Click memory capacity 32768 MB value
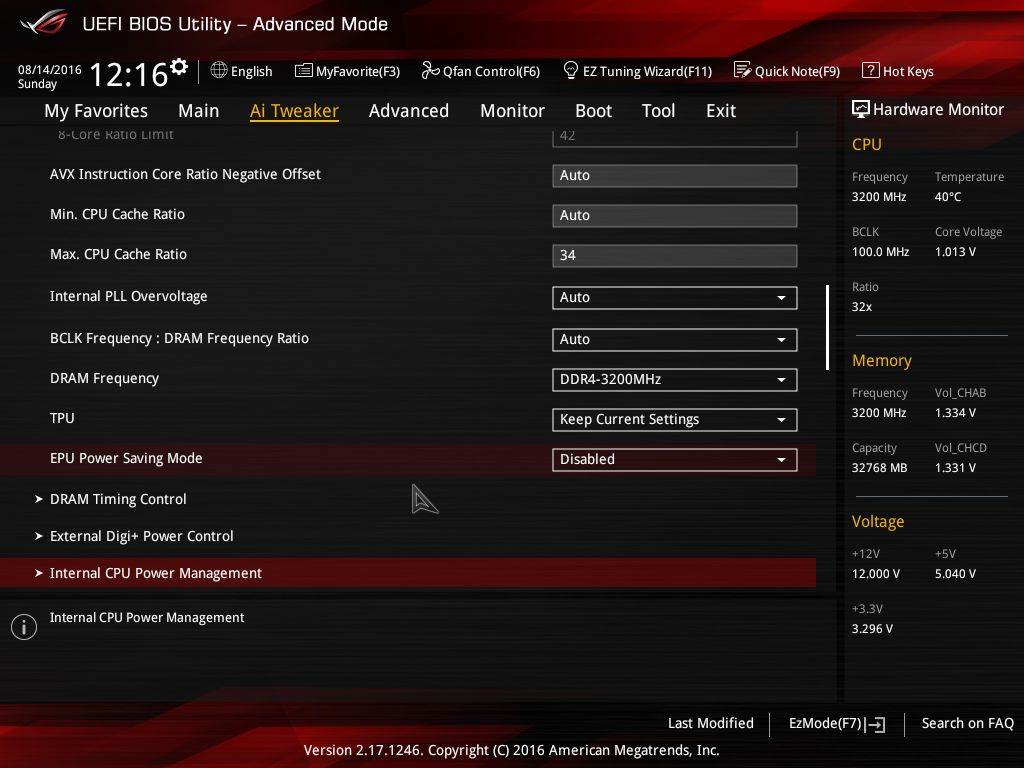 pyautogui.click(x=880, y=468)
